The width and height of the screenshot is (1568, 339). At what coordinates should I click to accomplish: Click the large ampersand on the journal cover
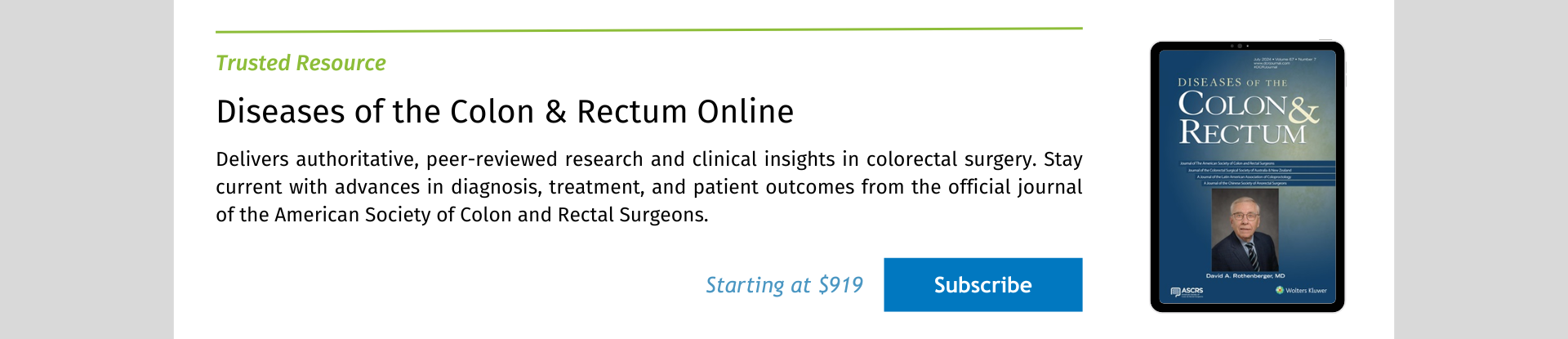[x=1303, y=112]
